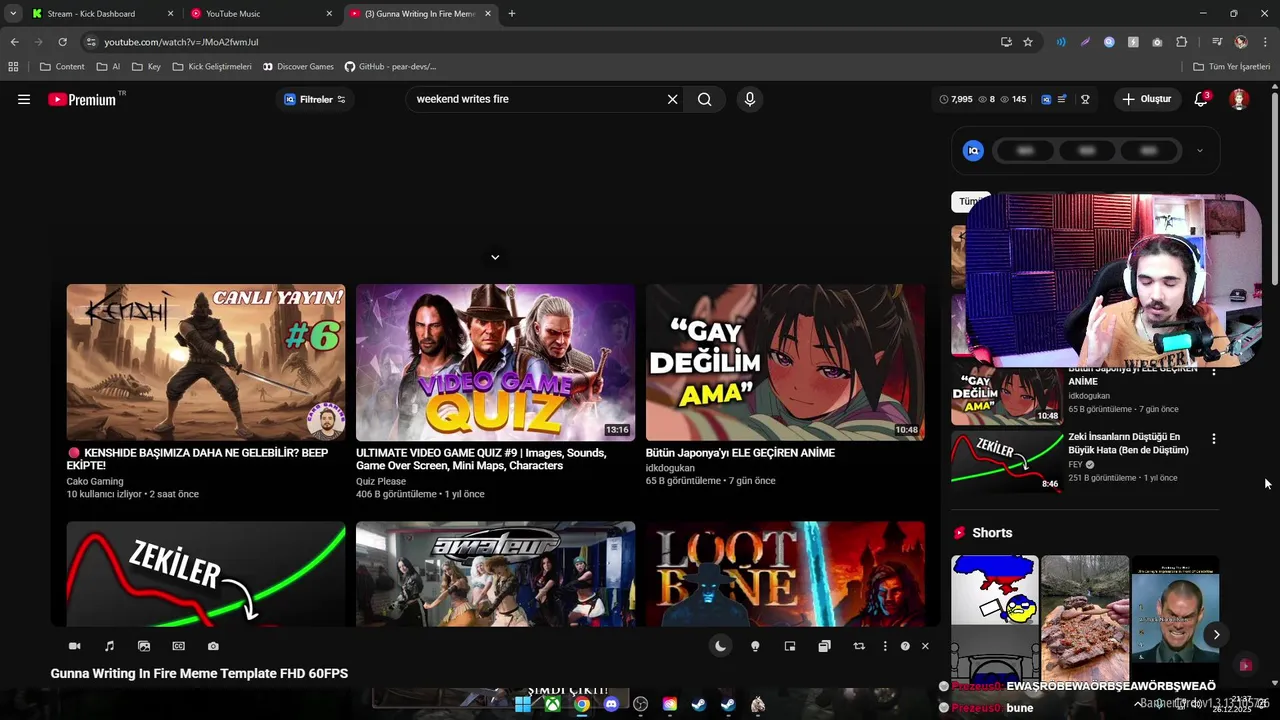This screenshot has height=720, width=1280.
Task: Collapse section with the down chevron above videos
Action: coord(495,257)
